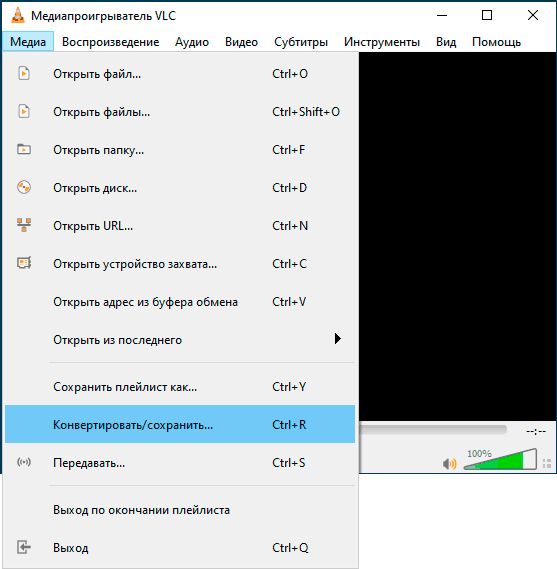Choose Сохранить плейлист как...
The image size is (557, 569).
pos(180,386)
